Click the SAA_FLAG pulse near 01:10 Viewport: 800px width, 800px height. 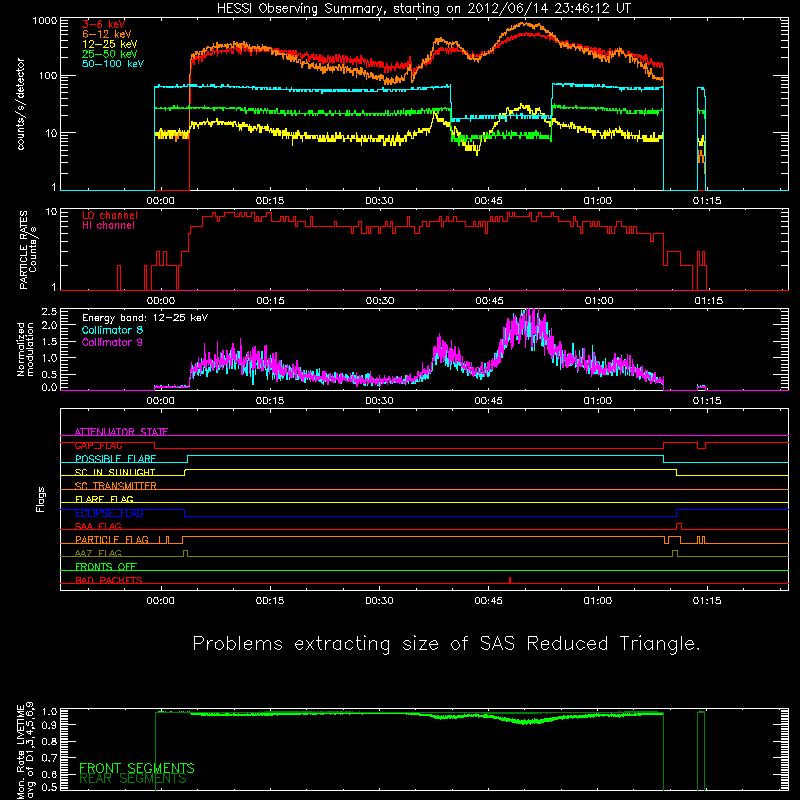[x=679, y=527]
